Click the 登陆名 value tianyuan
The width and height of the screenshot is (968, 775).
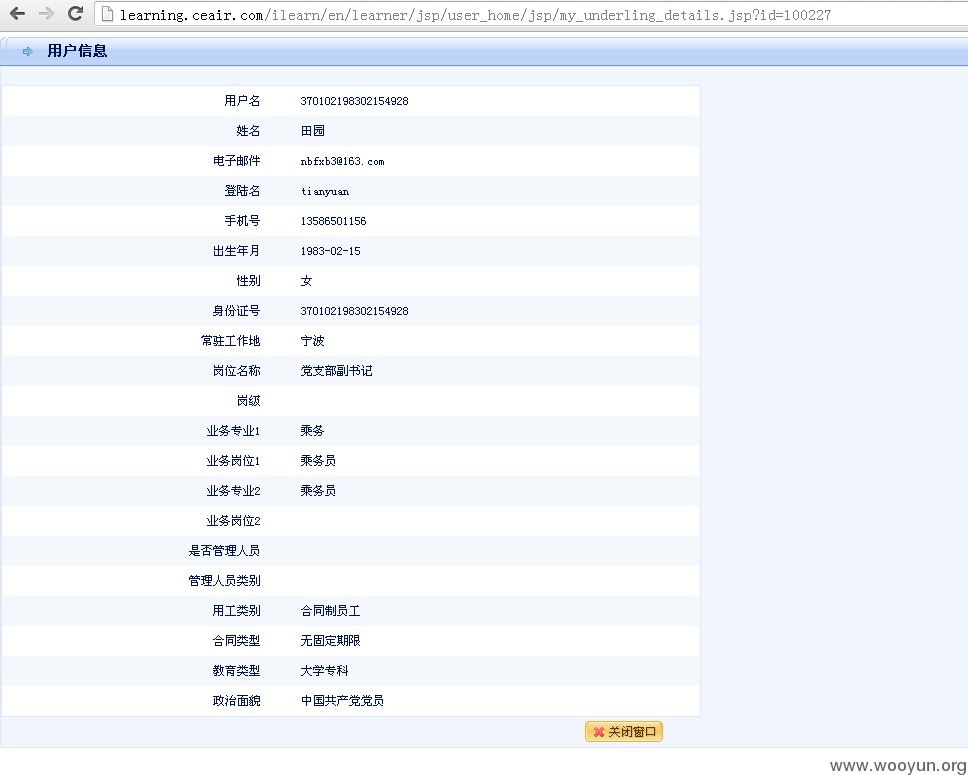pyautogui.click(x=325, y=191)
